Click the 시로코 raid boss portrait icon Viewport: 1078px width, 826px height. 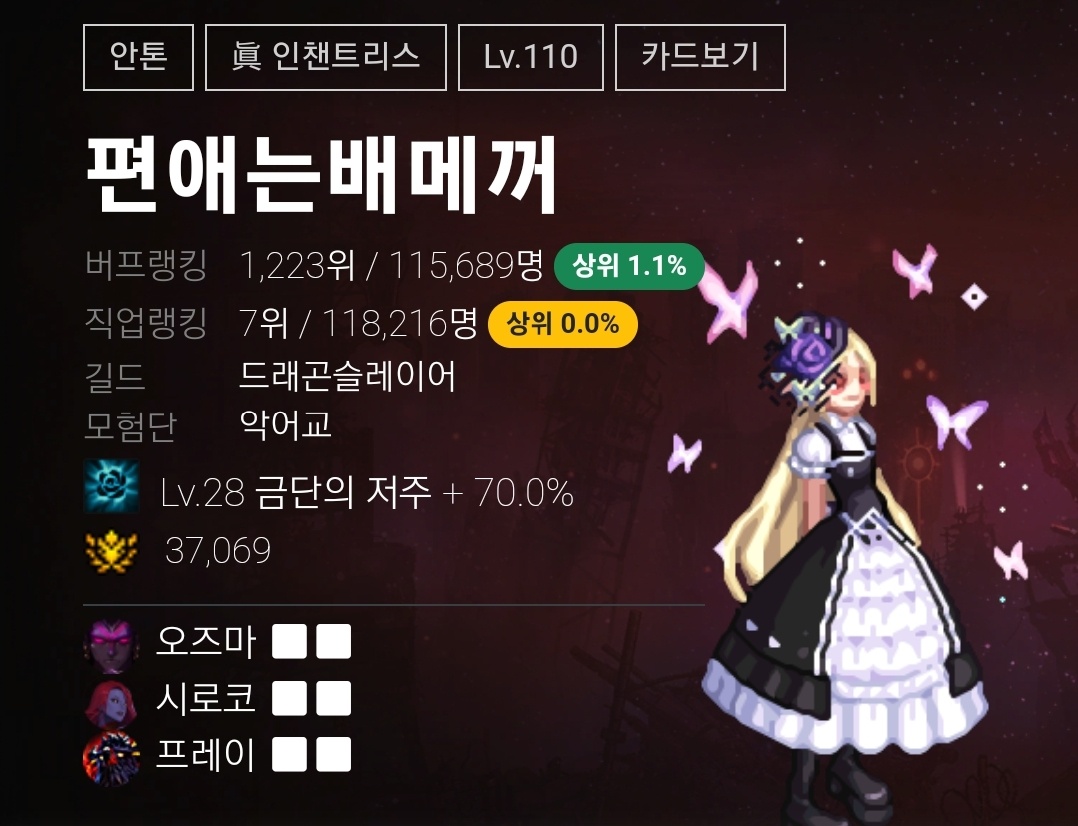click(111, 702)
